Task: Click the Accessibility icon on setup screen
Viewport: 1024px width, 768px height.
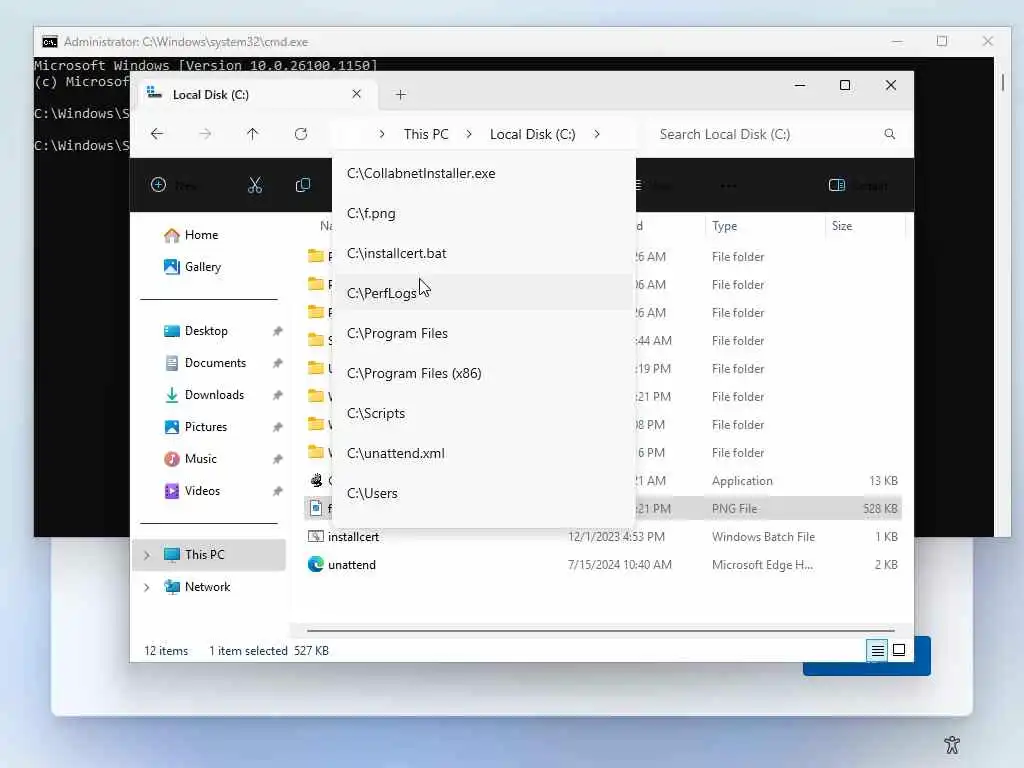Action: pyautogui.click(x=952, y=744)
